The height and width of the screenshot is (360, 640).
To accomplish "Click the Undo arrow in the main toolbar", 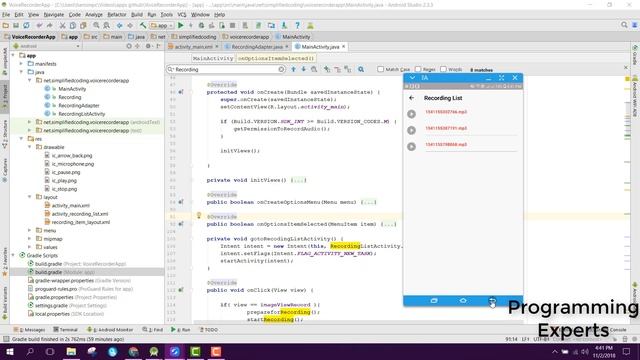I will click(x=39, y=25).
